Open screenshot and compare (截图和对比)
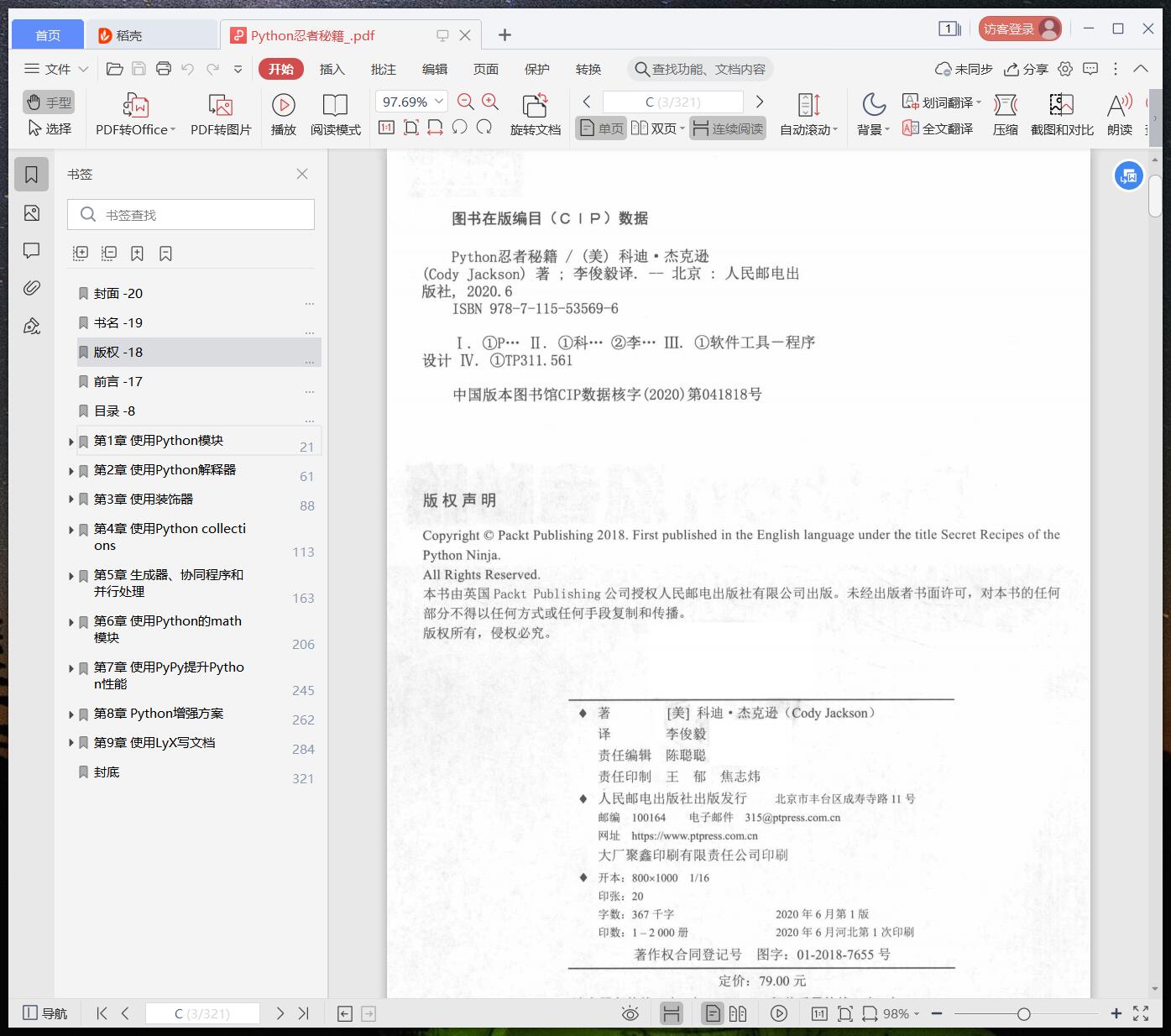 tap(1062, 114)
